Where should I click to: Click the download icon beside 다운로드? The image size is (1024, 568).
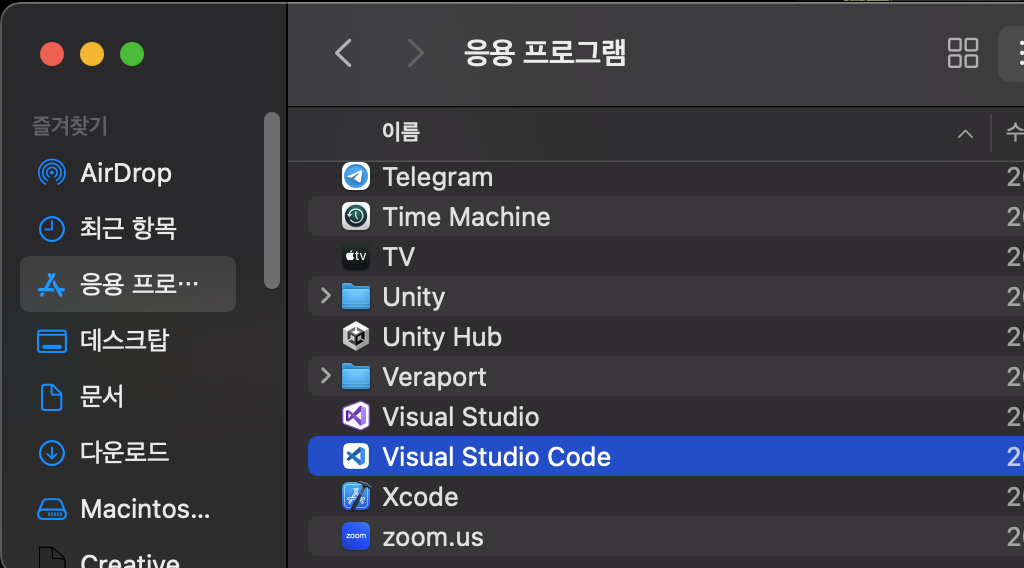click(x=52, y=452)
